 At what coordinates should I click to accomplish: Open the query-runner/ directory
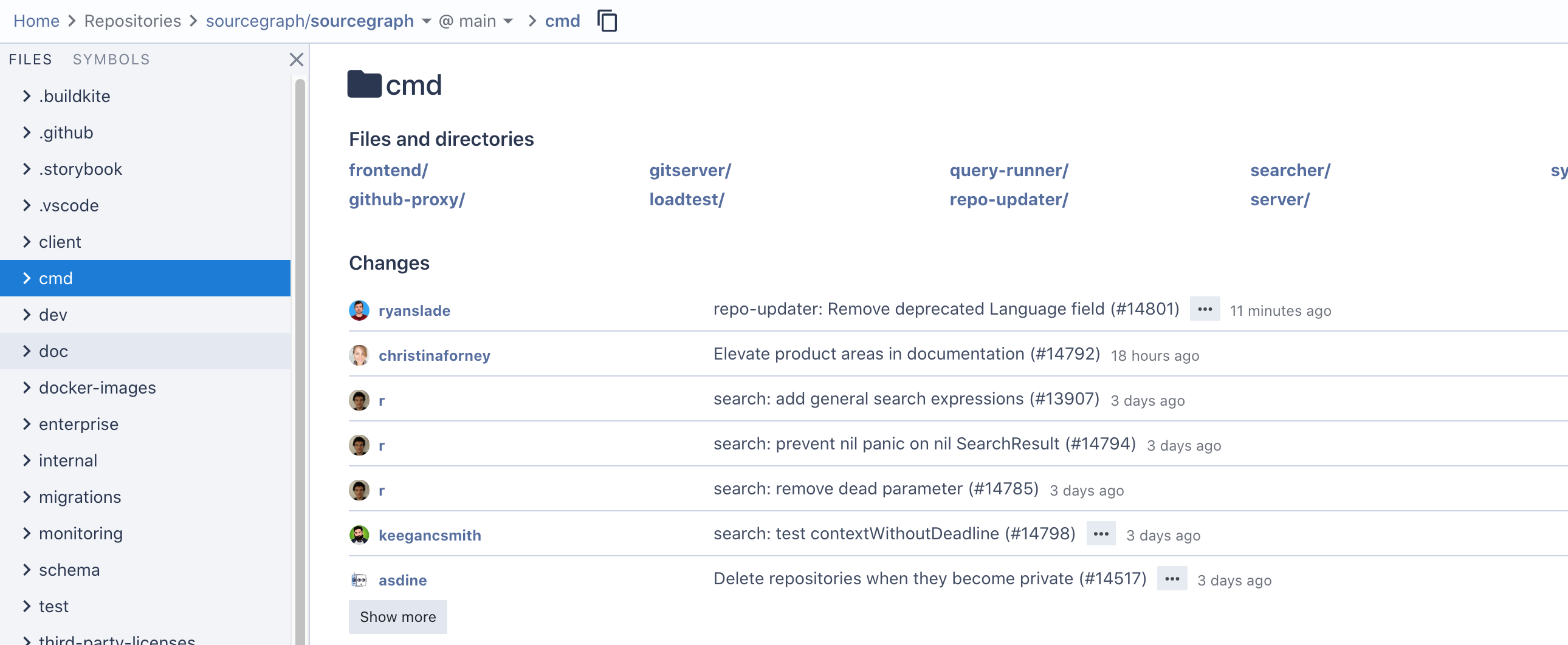[x=1009, y=171]
